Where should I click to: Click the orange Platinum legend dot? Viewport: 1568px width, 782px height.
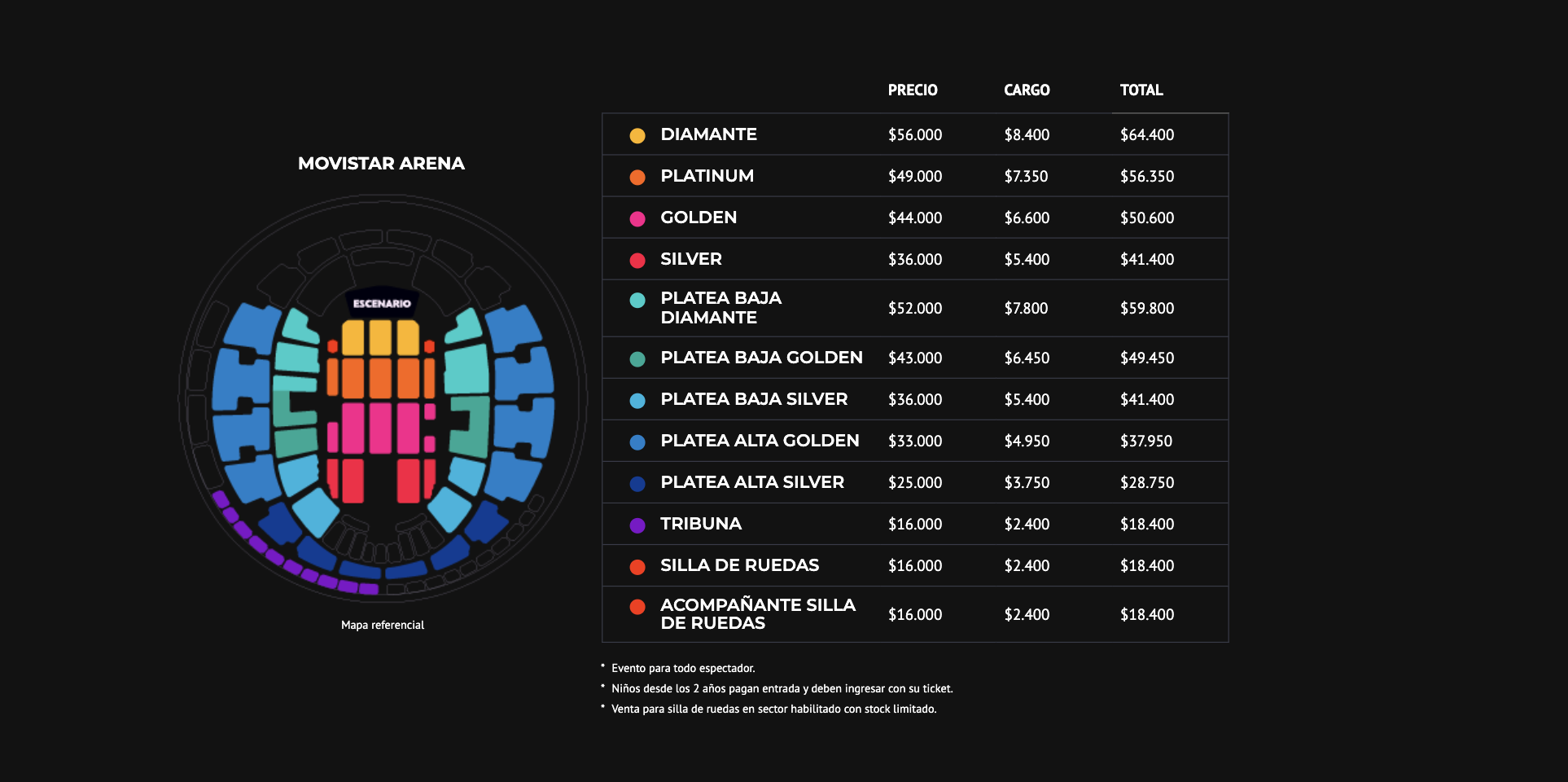tap(637, 177)
